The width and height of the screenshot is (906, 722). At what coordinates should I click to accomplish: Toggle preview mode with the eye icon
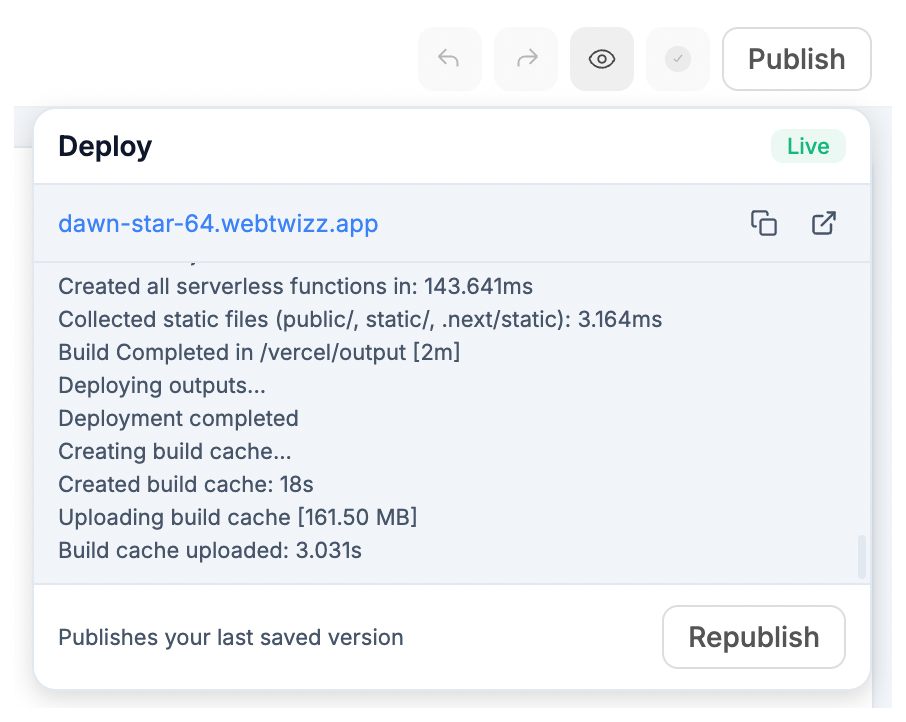601,59
